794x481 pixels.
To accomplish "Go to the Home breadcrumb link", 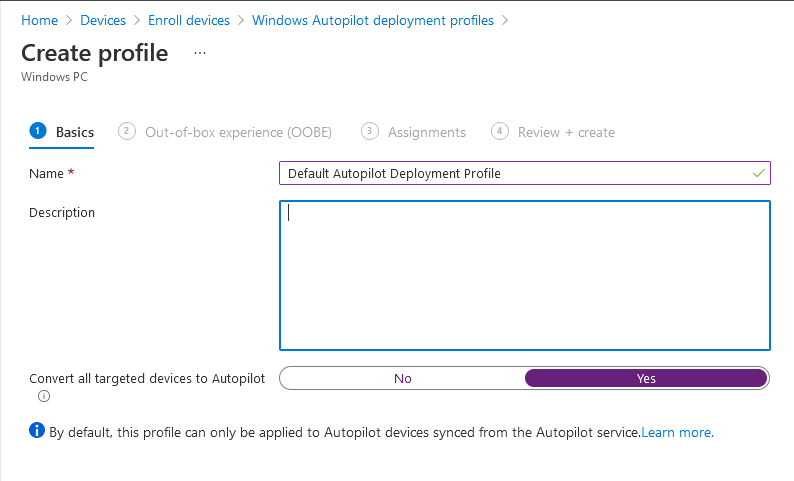I will pos(39,20).
